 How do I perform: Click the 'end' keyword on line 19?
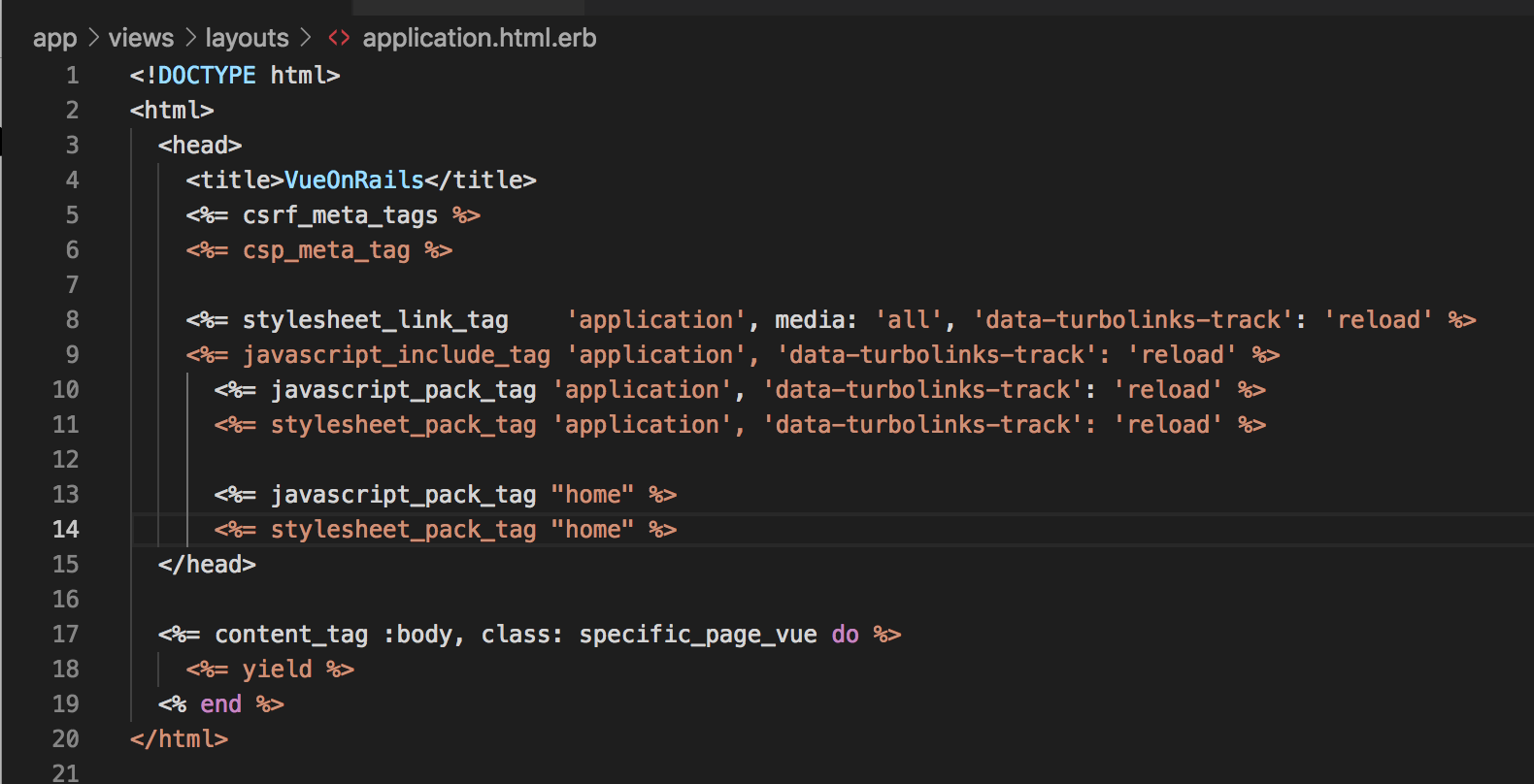[x=220, y=704]
